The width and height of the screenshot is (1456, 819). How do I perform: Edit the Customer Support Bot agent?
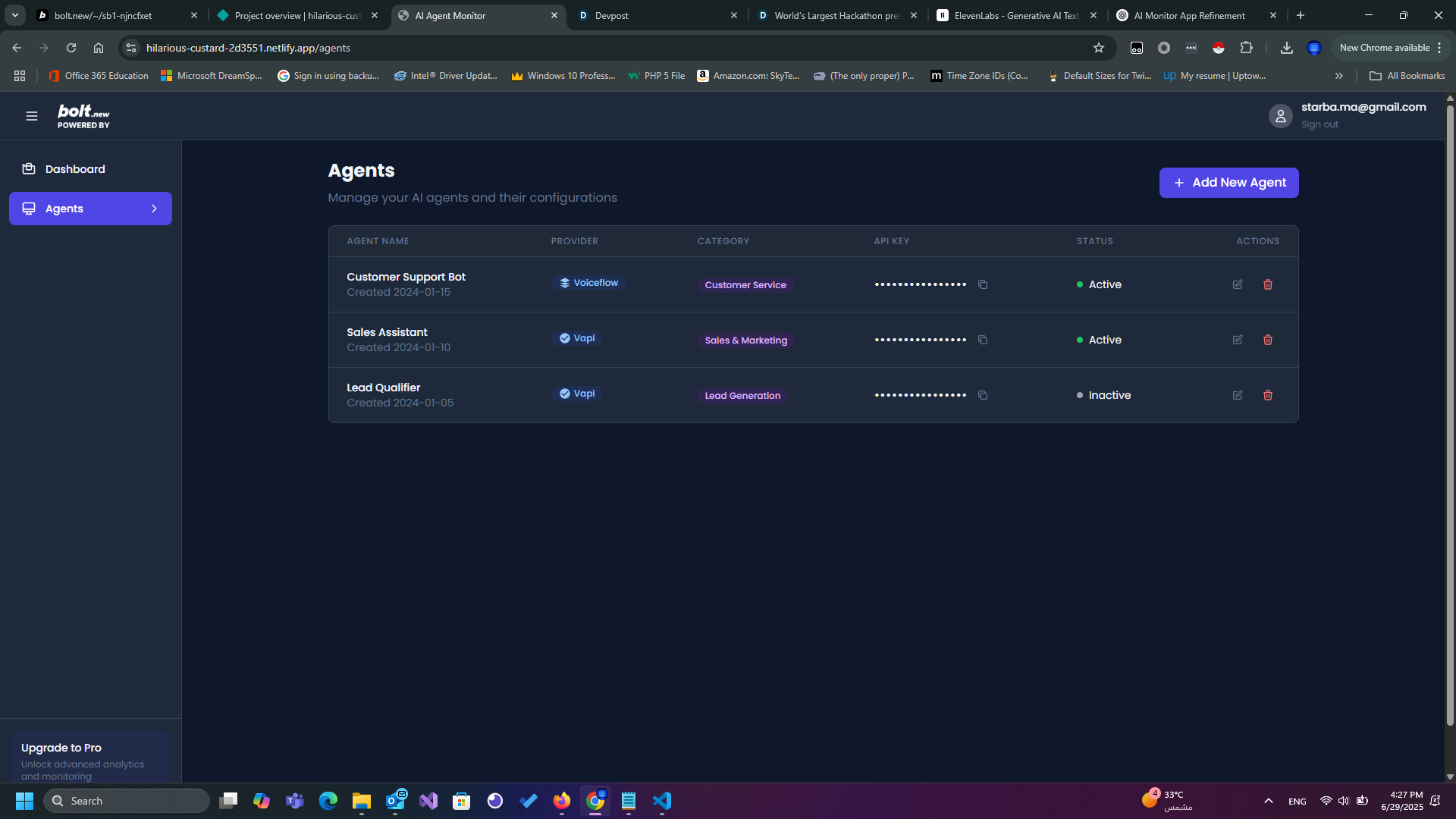pyautogui.click(x=1238, y=284)
